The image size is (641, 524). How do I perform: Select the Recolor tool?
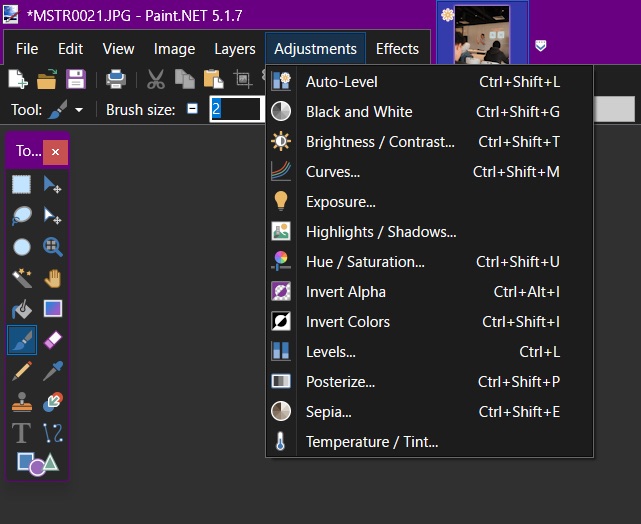point(53,402)
